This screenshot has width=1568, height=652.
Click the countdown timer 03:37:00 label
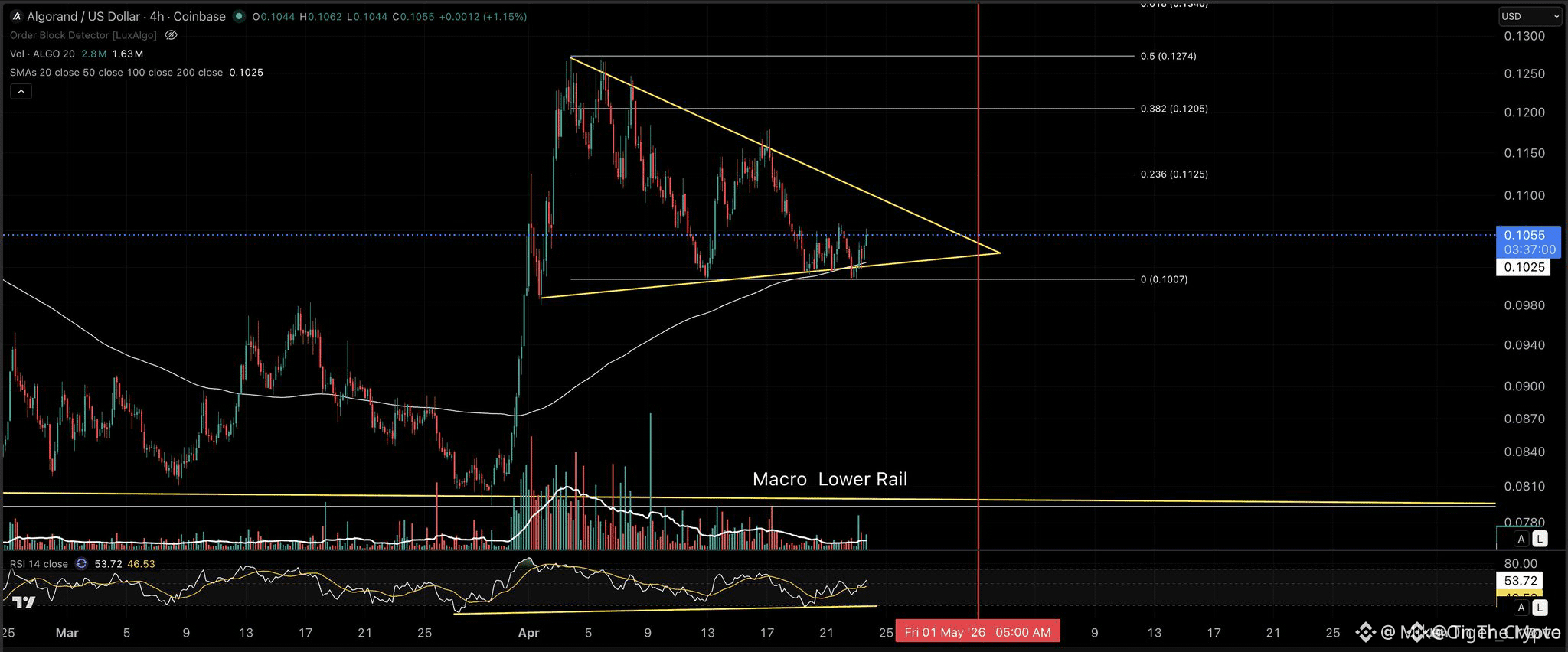pos(1529,249)
